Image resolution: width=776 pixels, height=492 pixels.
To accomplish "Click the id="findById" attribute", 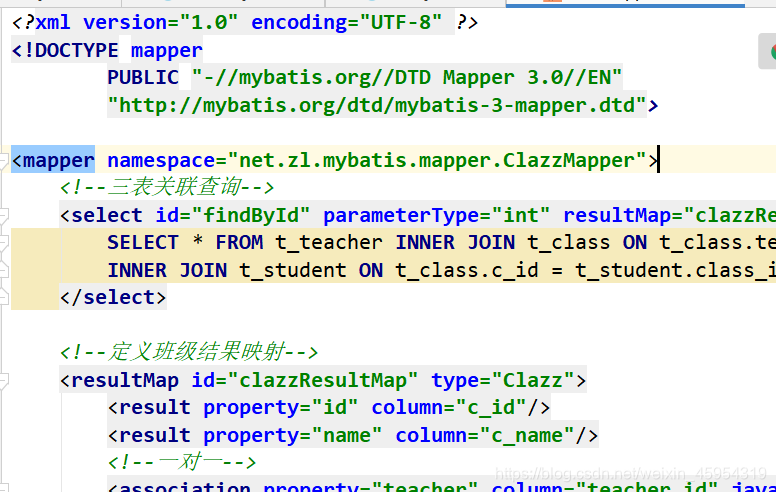I will [x=233, y=215].
